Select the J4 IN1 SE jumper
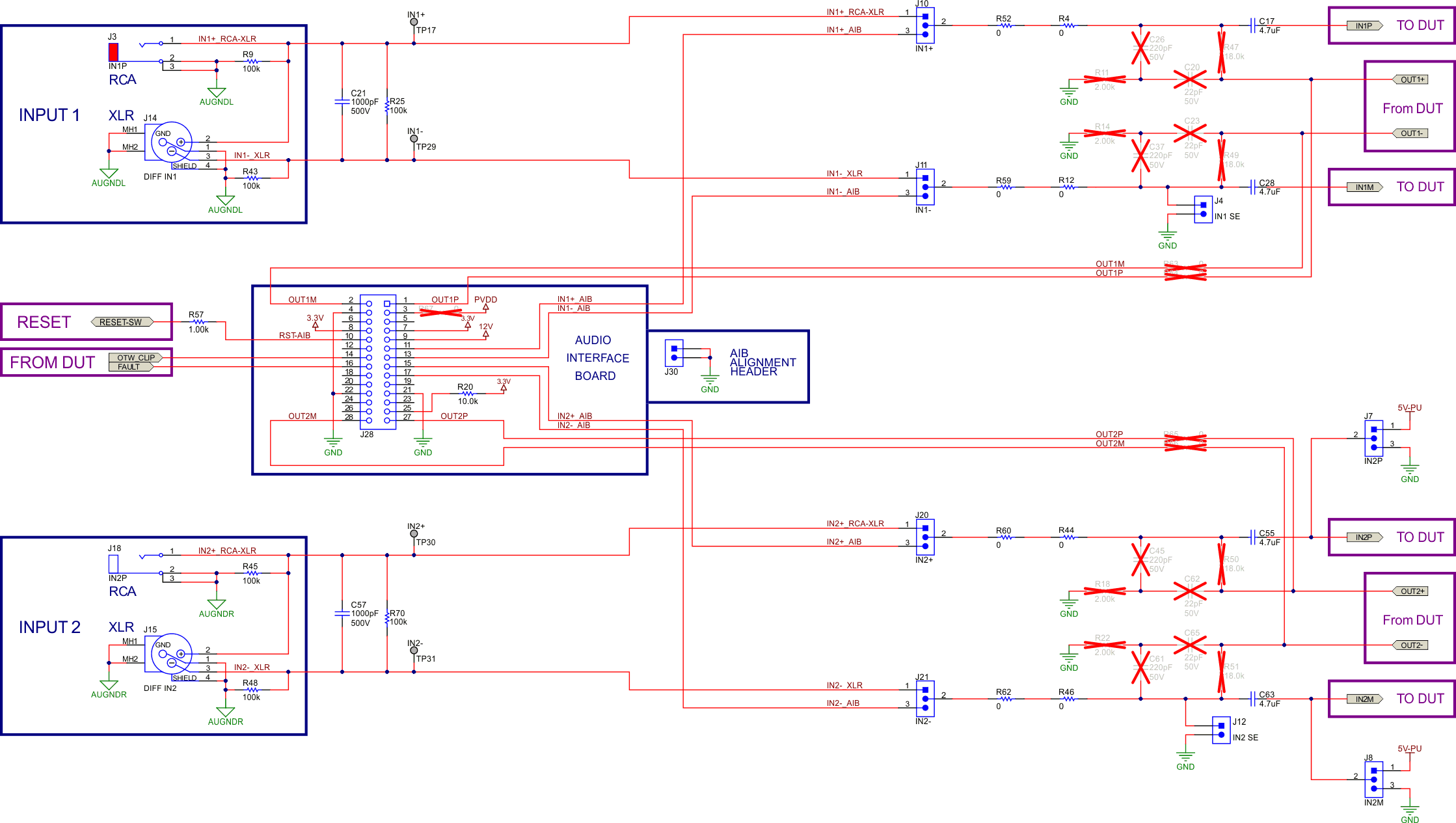This screenshot has width=1456, height=823. [x=1203, y=209]
